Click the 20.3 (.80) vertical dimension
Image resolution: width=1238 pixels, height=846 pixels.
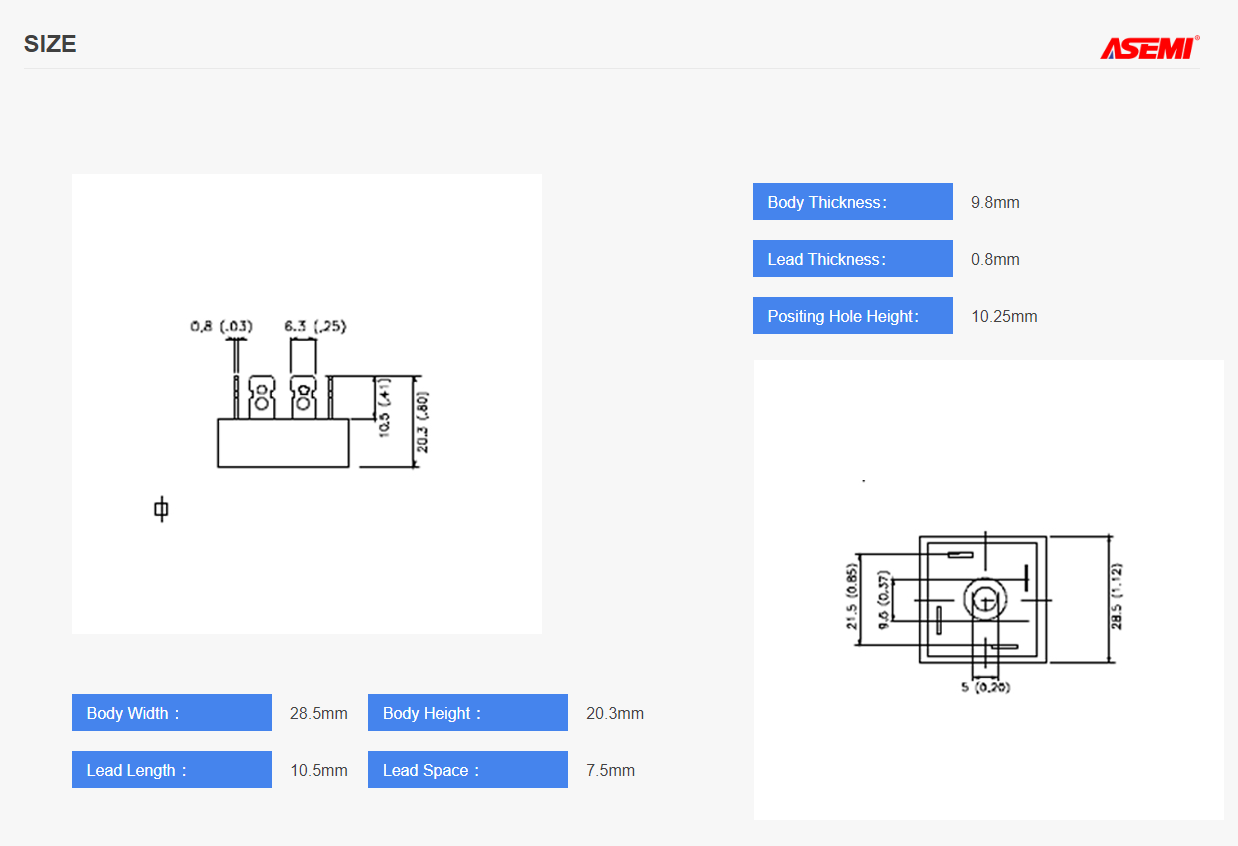coord(422,422)
